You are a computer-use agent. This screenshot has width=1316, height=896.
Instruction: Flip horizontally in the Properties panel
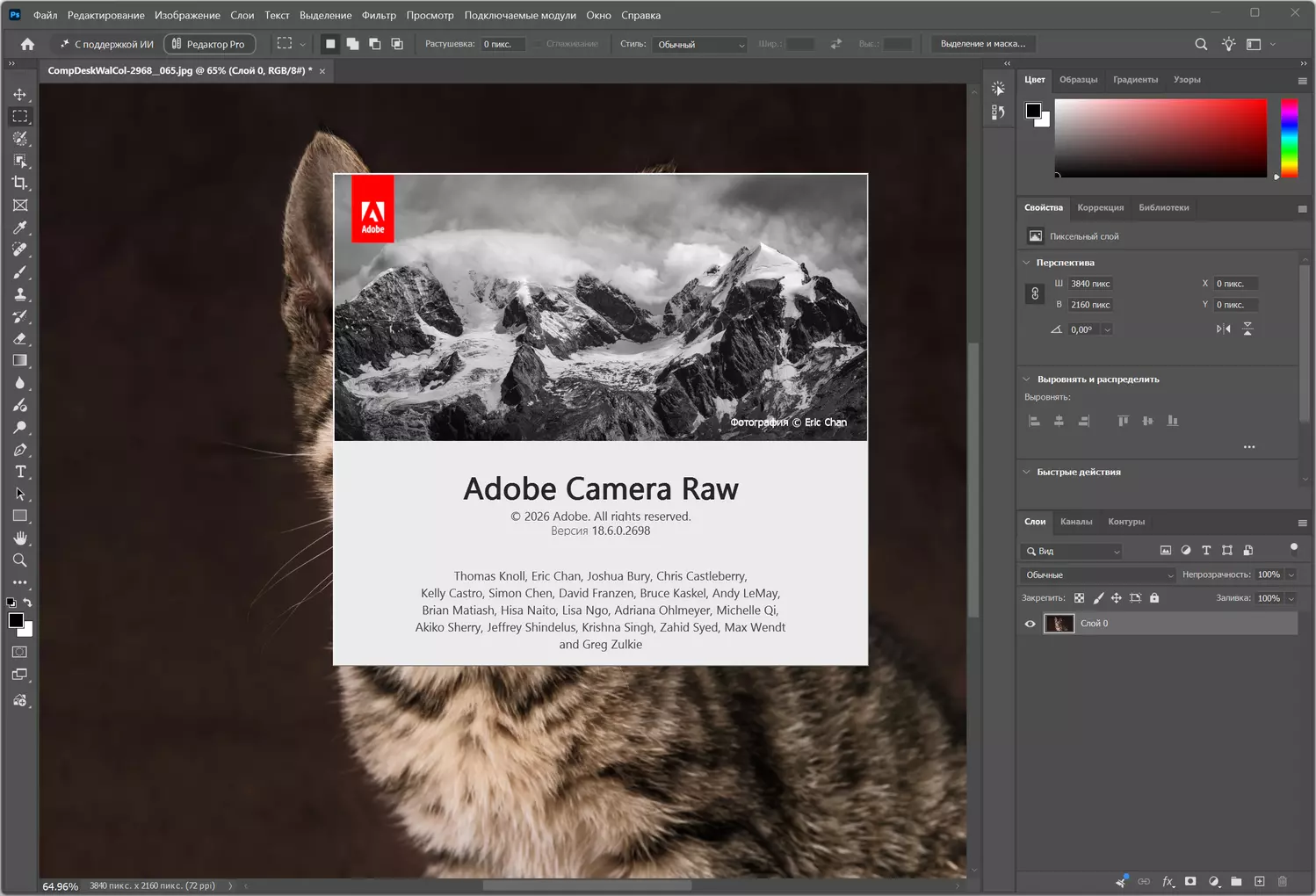point(1223,329)
